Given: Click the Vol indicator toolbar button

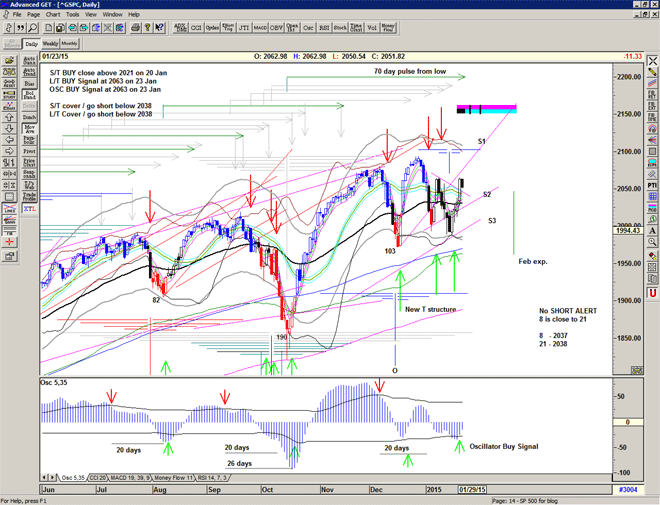Looking at the screenshot, I should click(369, 27).
